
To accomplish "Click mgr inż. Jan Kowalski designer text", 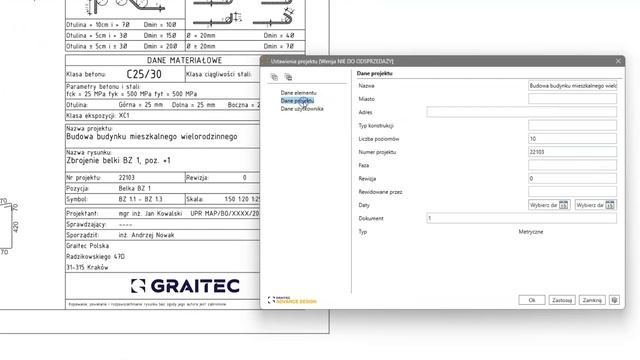I will 150,213.
